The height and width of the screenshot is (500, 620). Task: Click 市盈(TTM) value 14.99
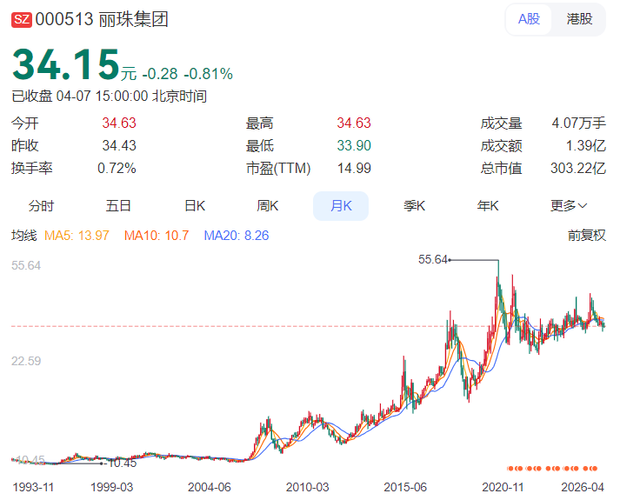[x=354, y=168]
